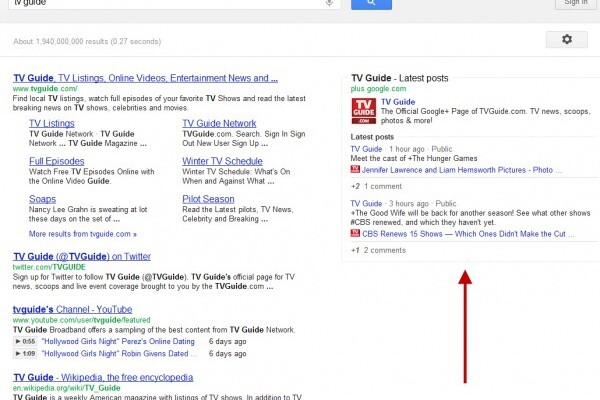
Task: Click the icon beside CBS Renews 15 Shows
Action: (355, 233)
